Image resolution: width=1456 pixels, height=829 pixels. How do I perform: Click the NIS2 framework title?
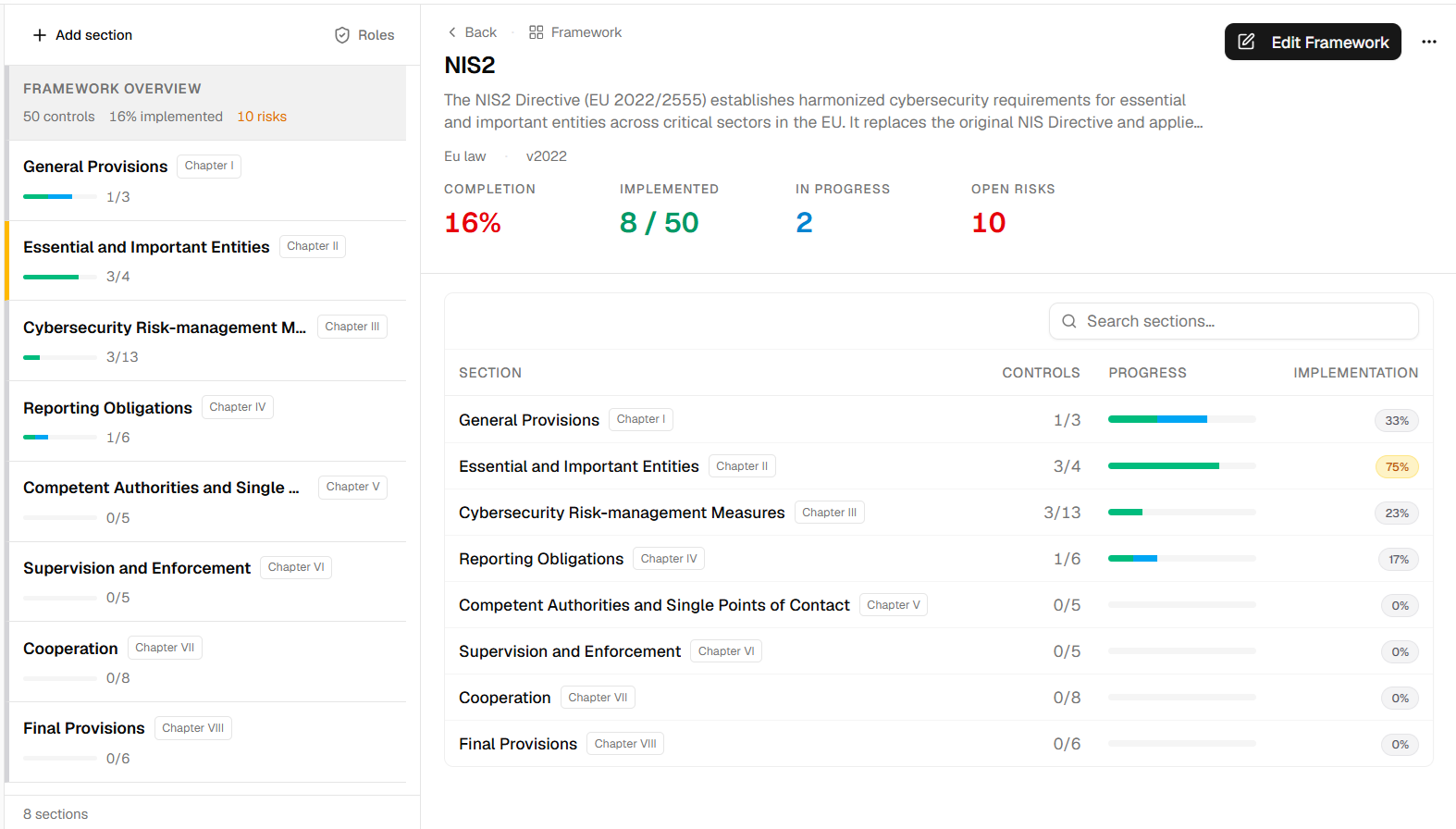point(470,66)
